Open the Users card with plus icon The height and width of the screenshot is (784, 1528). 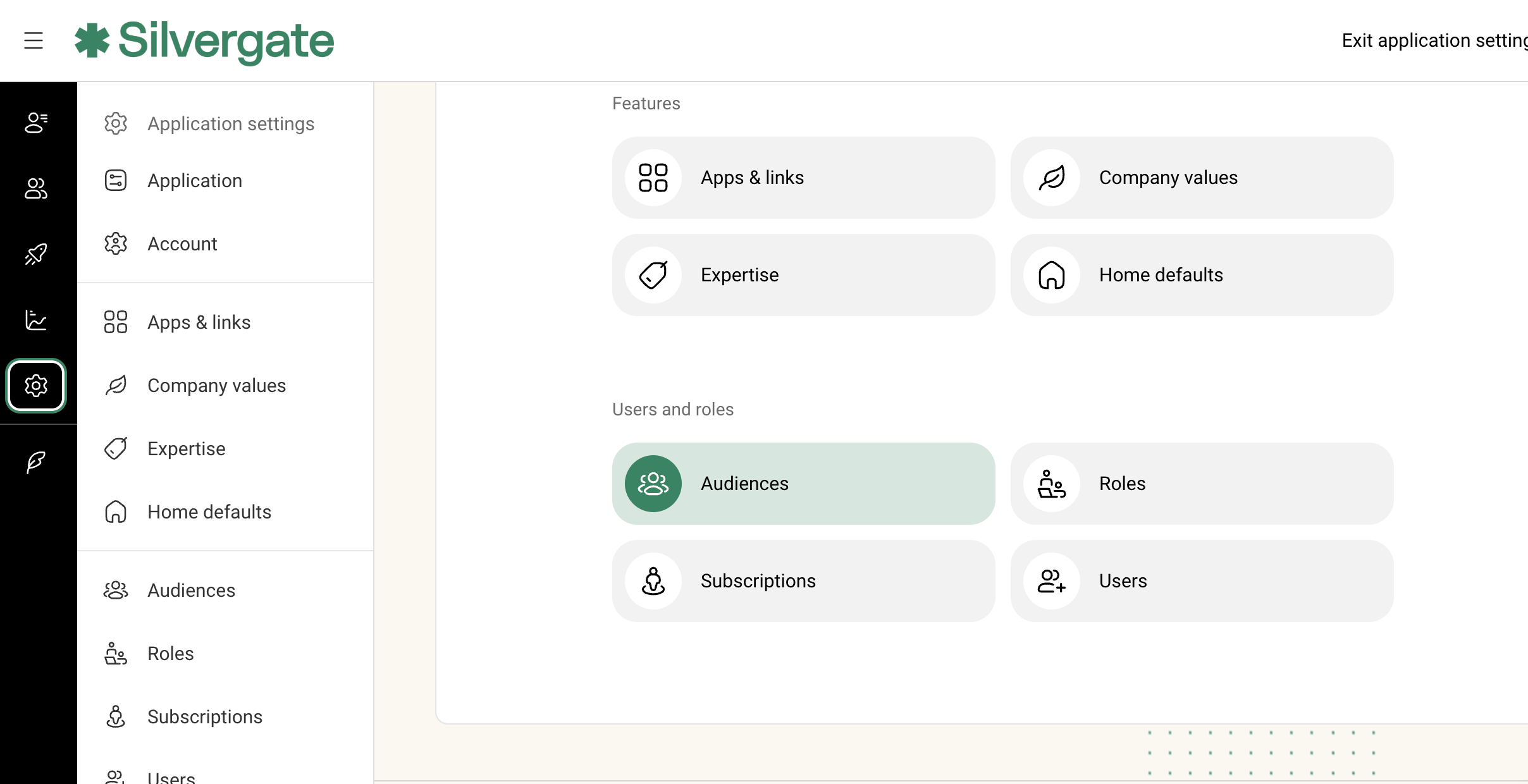coord(1202,581)
